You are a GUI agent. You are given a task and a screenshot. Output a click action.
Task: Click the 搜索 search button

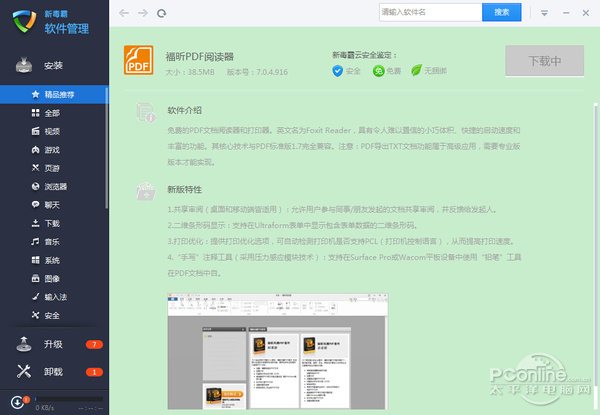502,12
